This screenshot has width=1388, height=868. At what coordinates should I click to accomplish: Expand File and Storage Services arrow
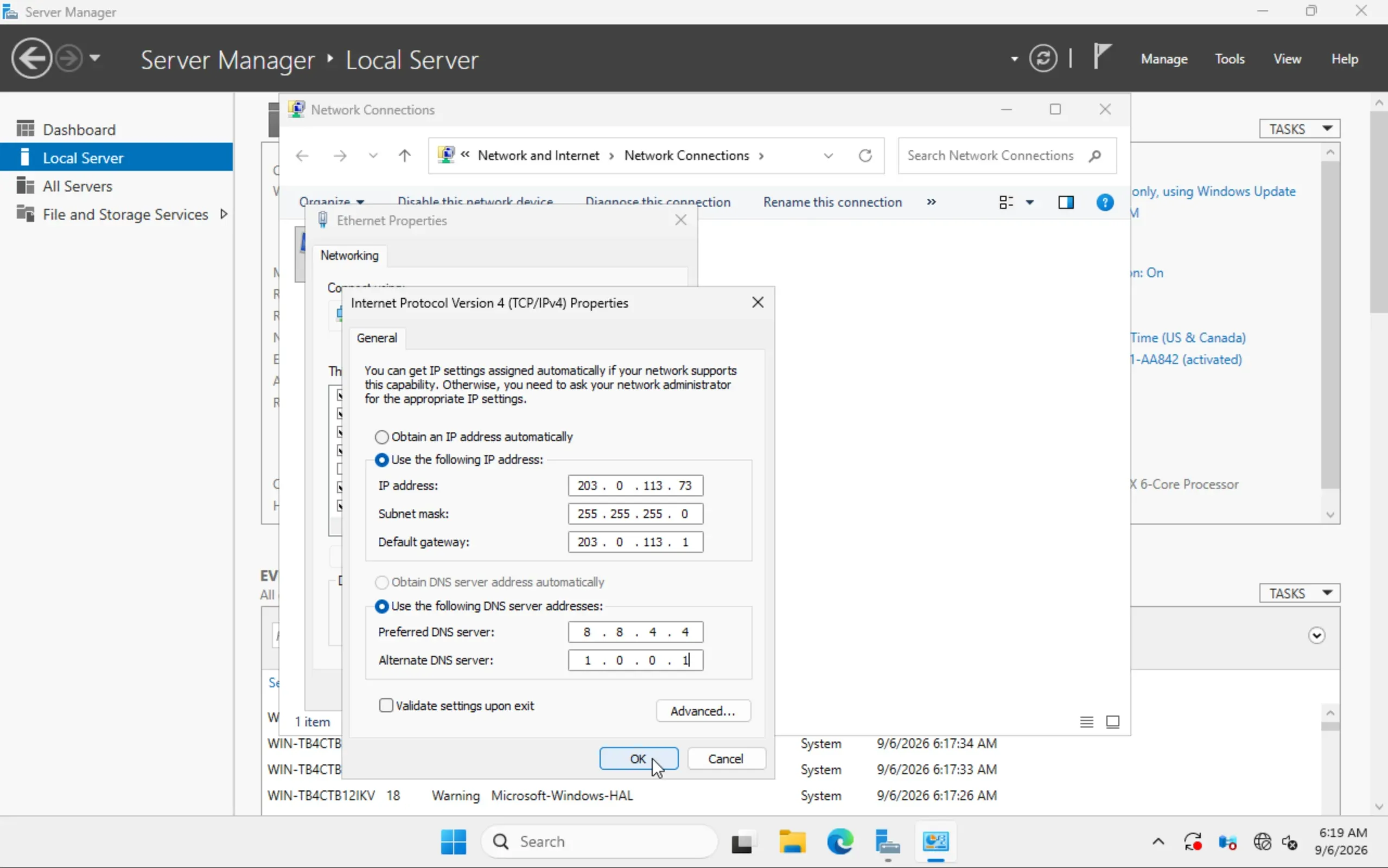pos(224,214)
